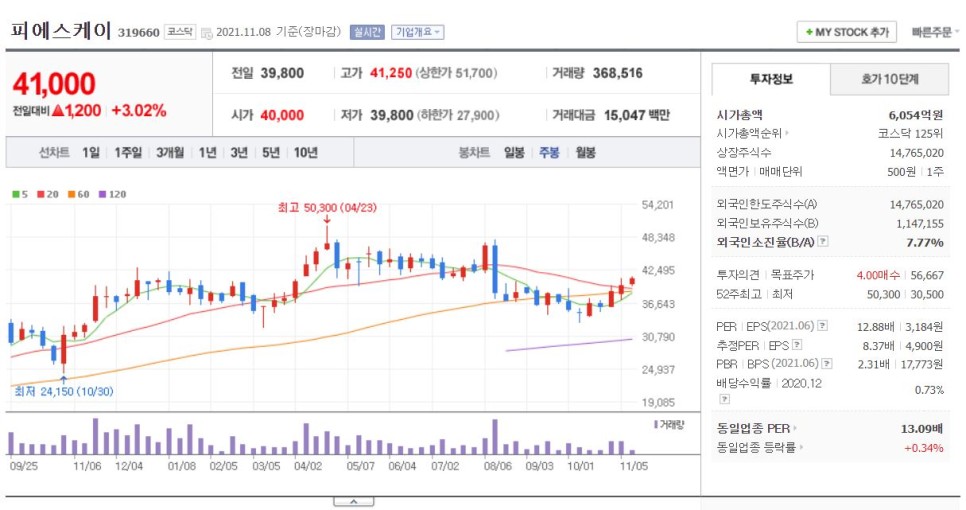Show the 월봉 monthly candle chart
This screenshot has width=966, height=510.
(x=585, y=152)
